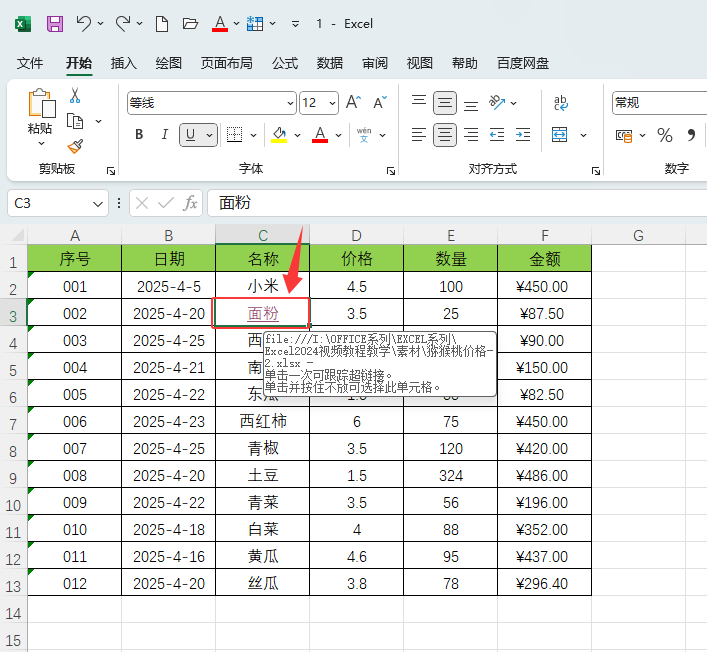Screen dimensions: 707x652
Task: Select column header D
Action: (x=356, y=235)
